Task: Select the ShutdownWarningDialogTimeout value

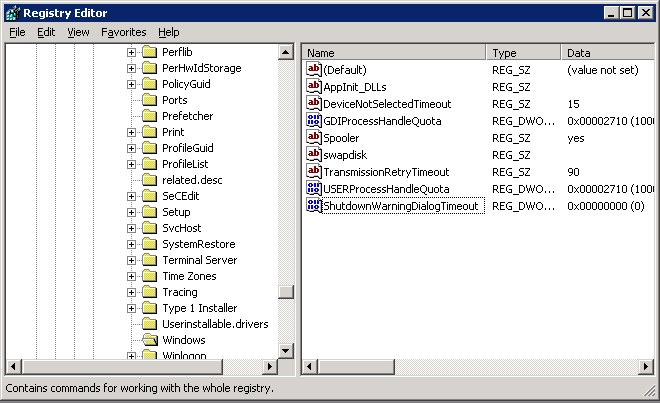Action: (401, 206)
